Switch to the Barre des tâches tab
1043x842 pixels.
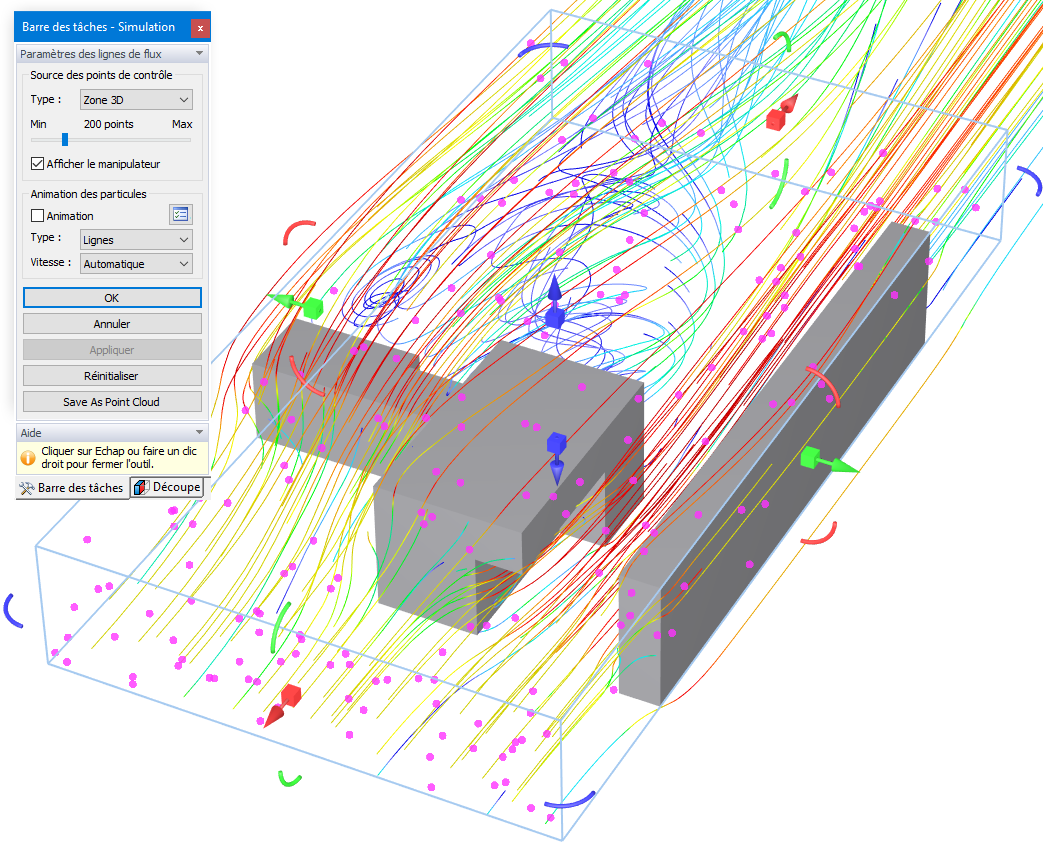(72, 488)
